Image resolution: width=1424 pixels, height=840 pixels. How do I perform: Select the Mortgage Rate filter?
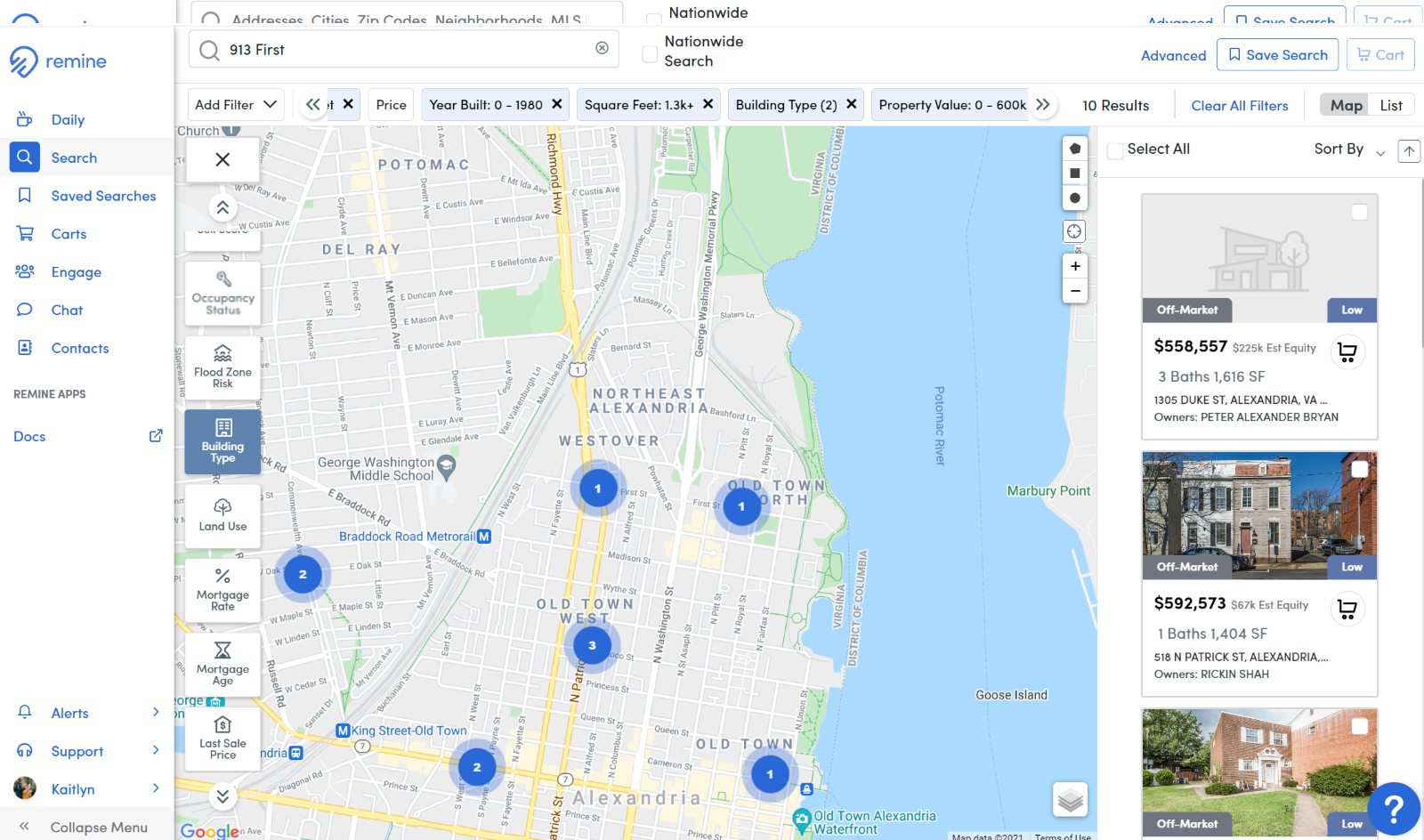[222, 590]
